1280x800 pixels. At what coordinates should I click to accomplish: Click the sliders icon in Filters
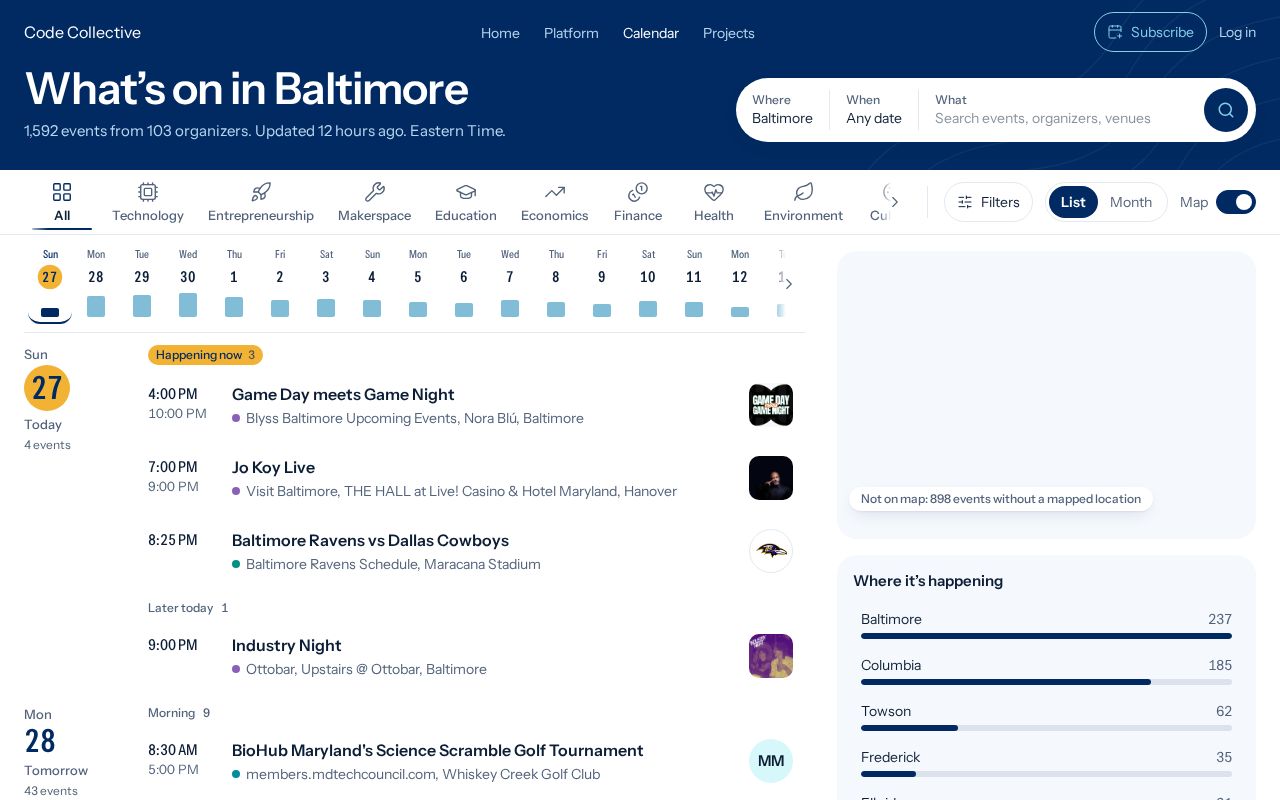965,202
